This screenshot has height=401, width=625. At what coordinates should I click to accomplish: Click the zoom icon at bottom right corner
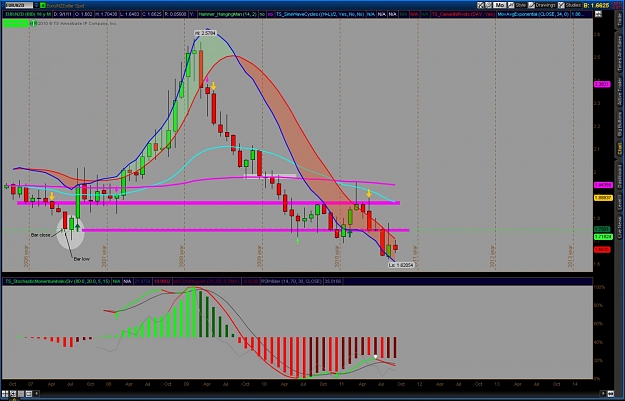tap(611, 394)
